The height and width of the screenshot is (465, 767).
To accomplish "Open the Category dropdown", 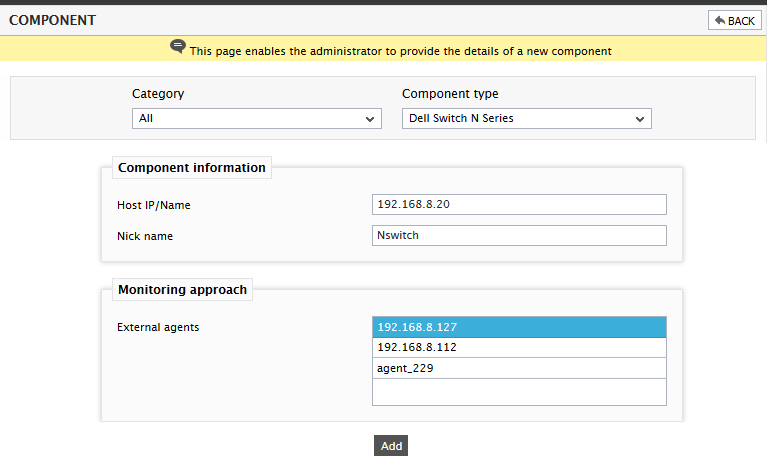I will coord(256,118).
